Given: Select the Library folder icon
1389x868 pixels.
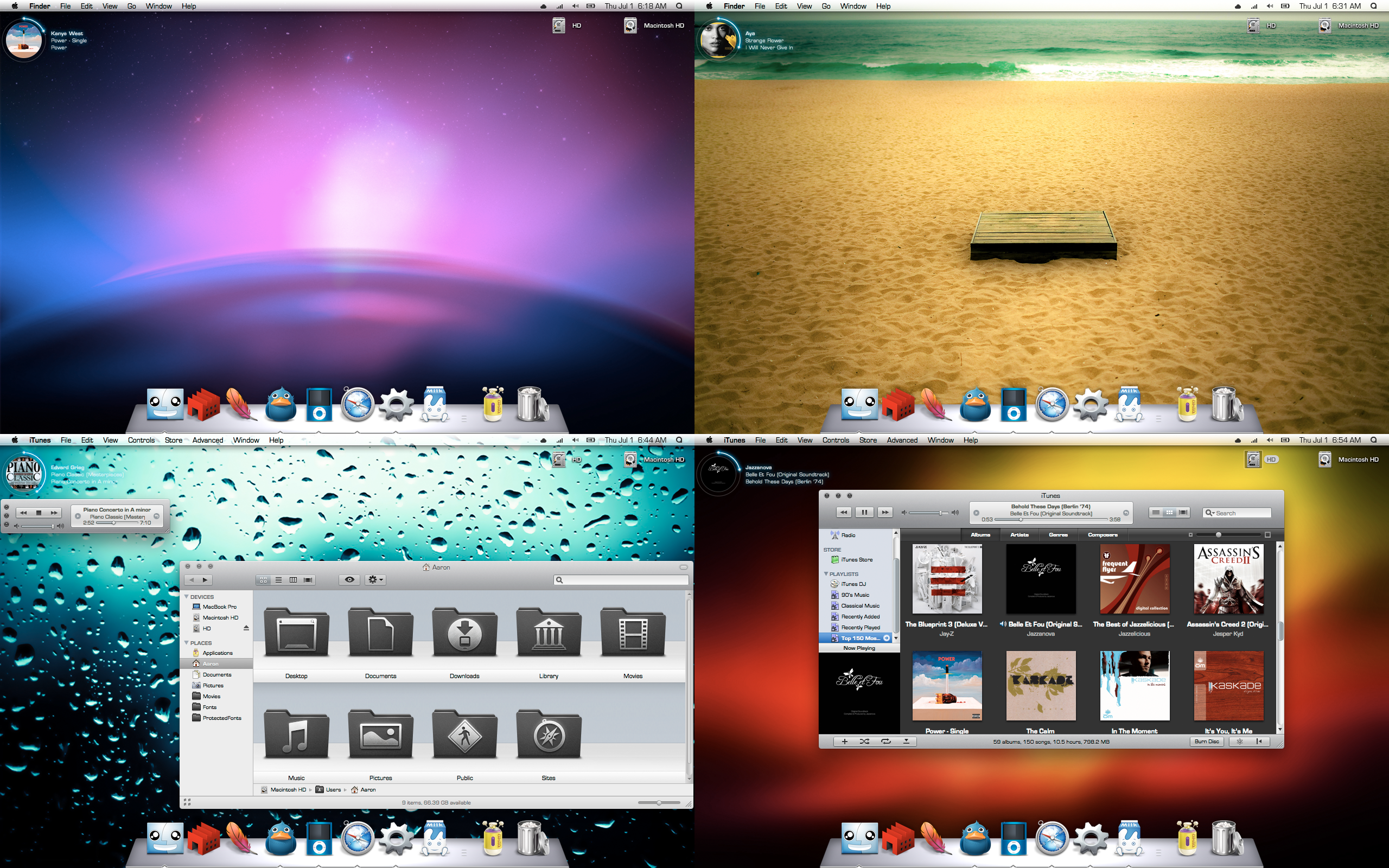Looking at the screenshot, I should (549, 632).
